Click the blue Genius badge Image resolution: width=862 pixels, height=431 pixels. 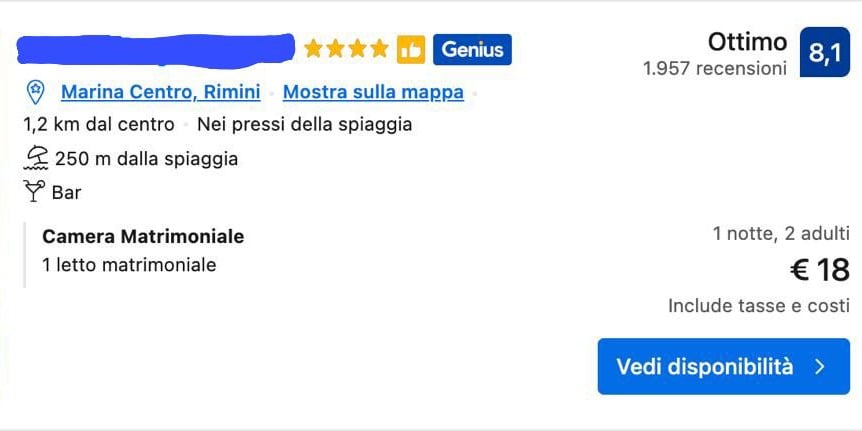click(472, 49)
